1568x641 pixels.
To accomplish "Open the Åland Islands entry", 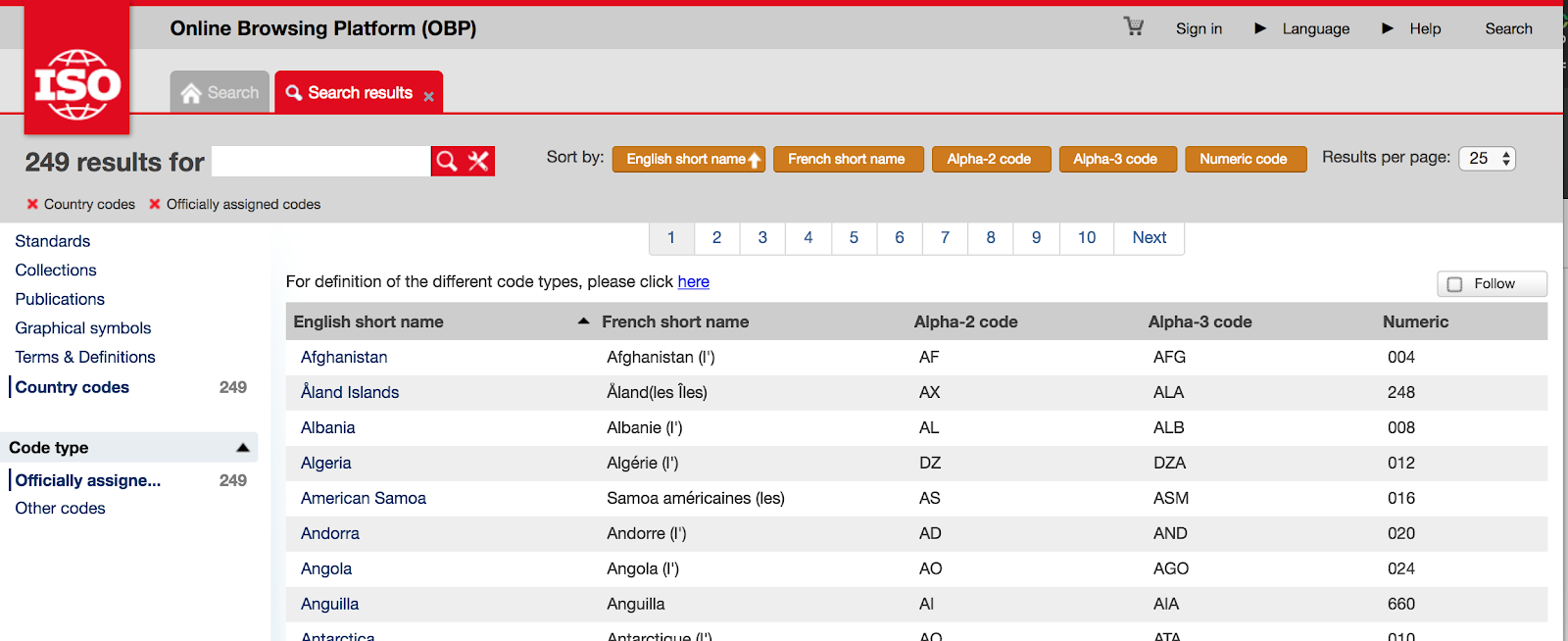I will pos(350,392).
